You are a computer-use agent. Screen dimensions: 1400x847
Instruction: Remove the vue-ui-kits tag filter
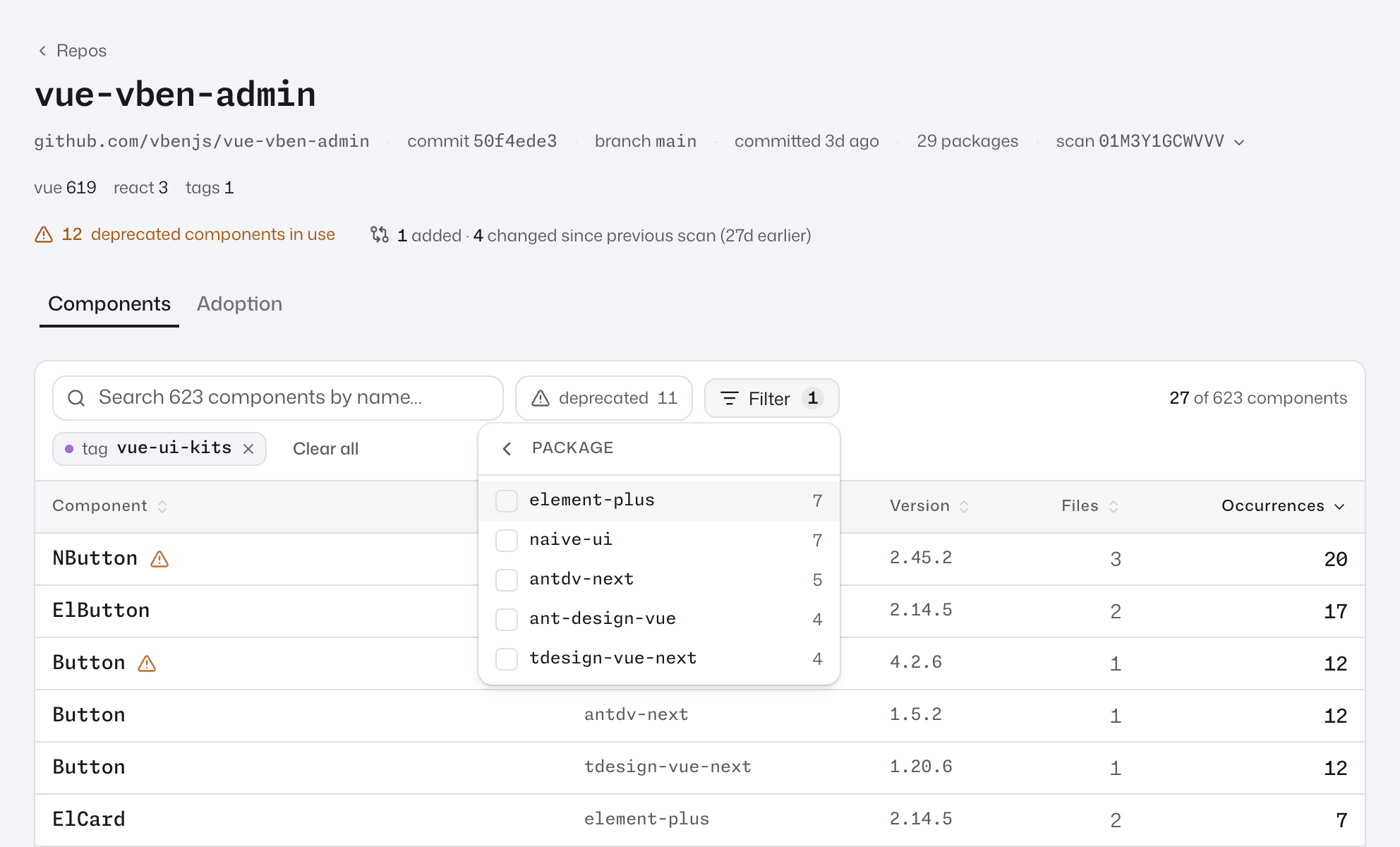pos(248,449)
